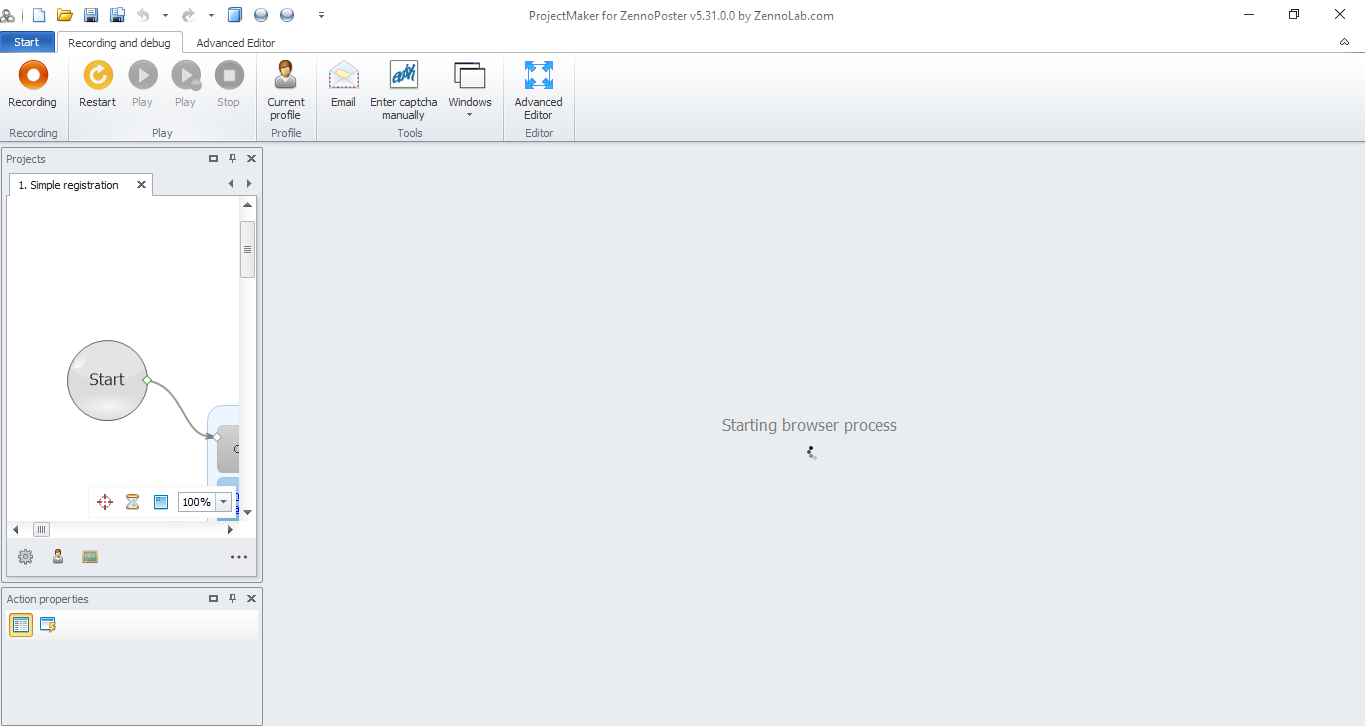Open the Email tool
Viewport: 1365px width, 726px height.
click(x=343, y=85)
